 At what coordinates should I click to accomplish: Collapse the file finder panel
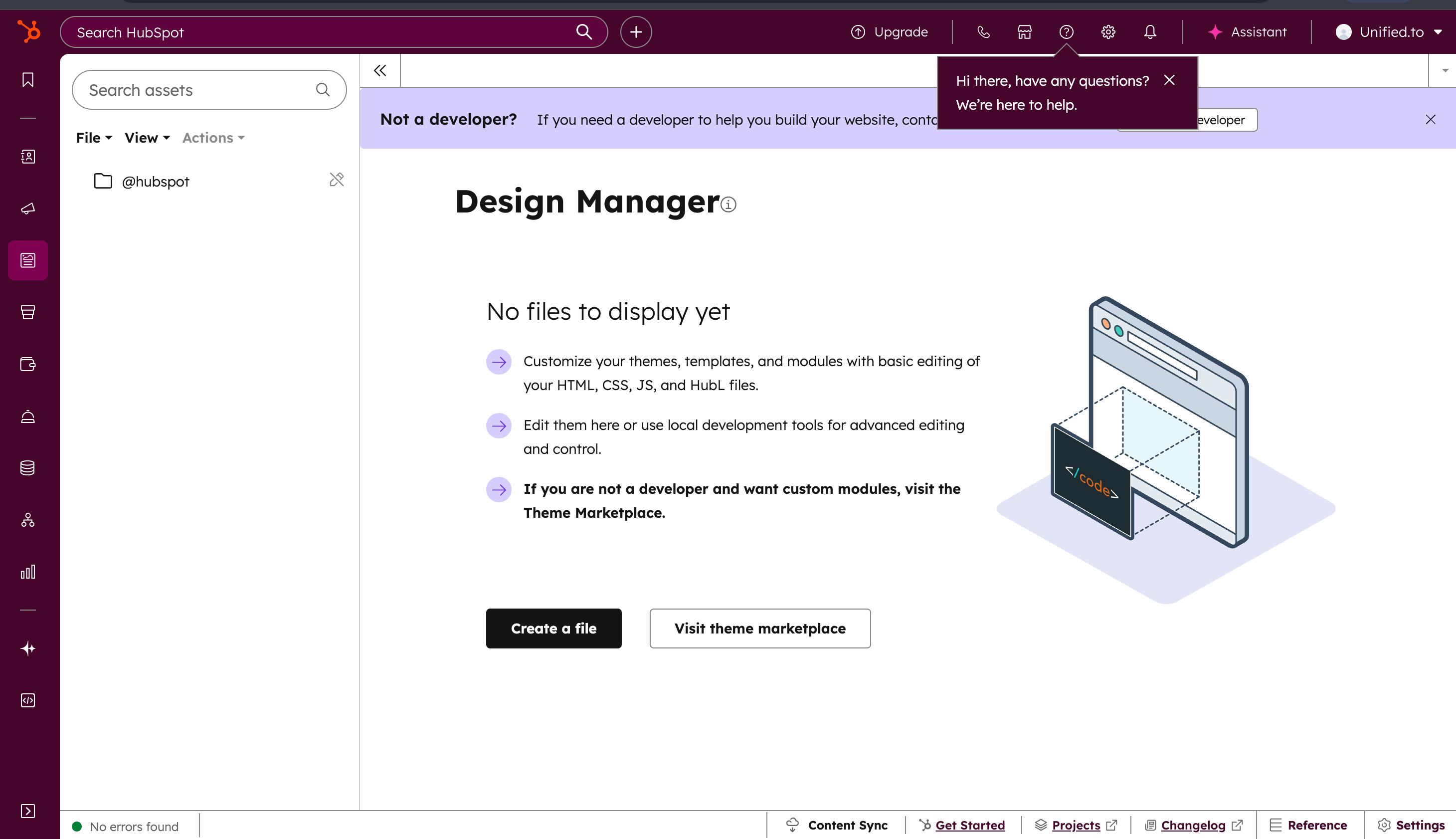[x=379, y=70]
